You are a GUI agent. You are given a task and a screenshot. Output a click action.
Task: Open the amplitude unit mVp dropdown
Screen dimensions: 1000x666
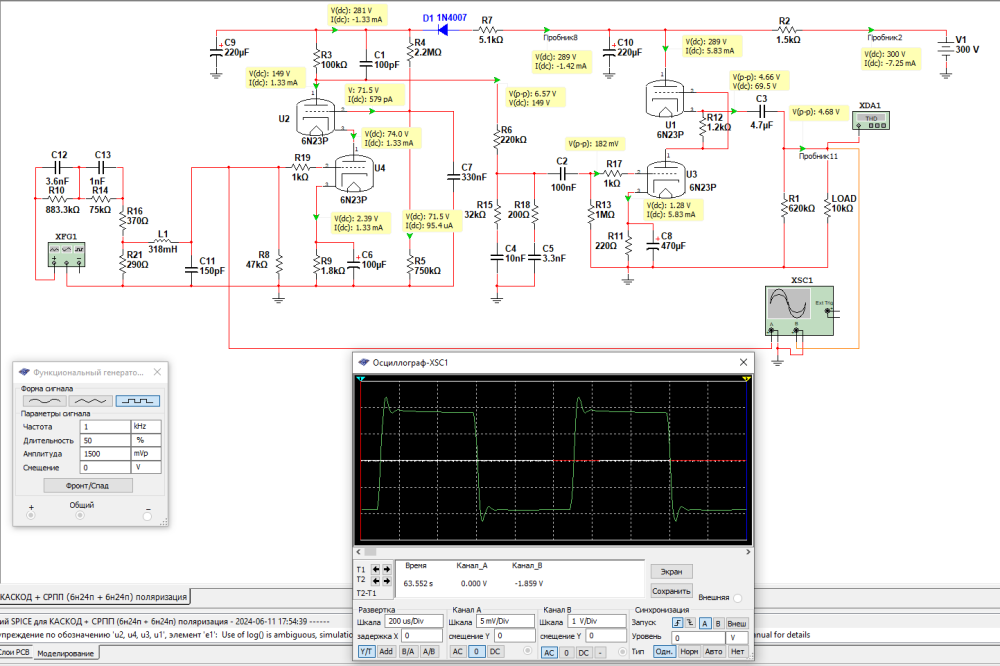(x=146, y=453)
